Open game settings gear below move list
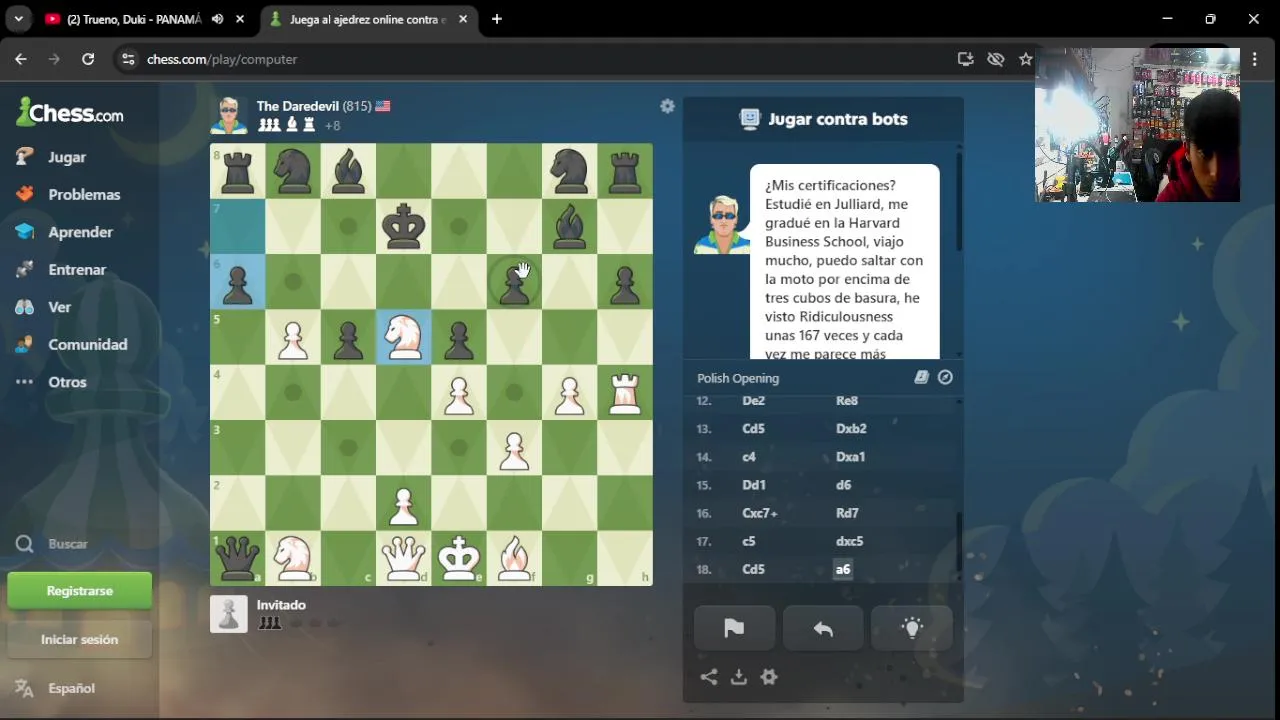The width and height of the screenshot is (1280, 720). pos(769,677)
